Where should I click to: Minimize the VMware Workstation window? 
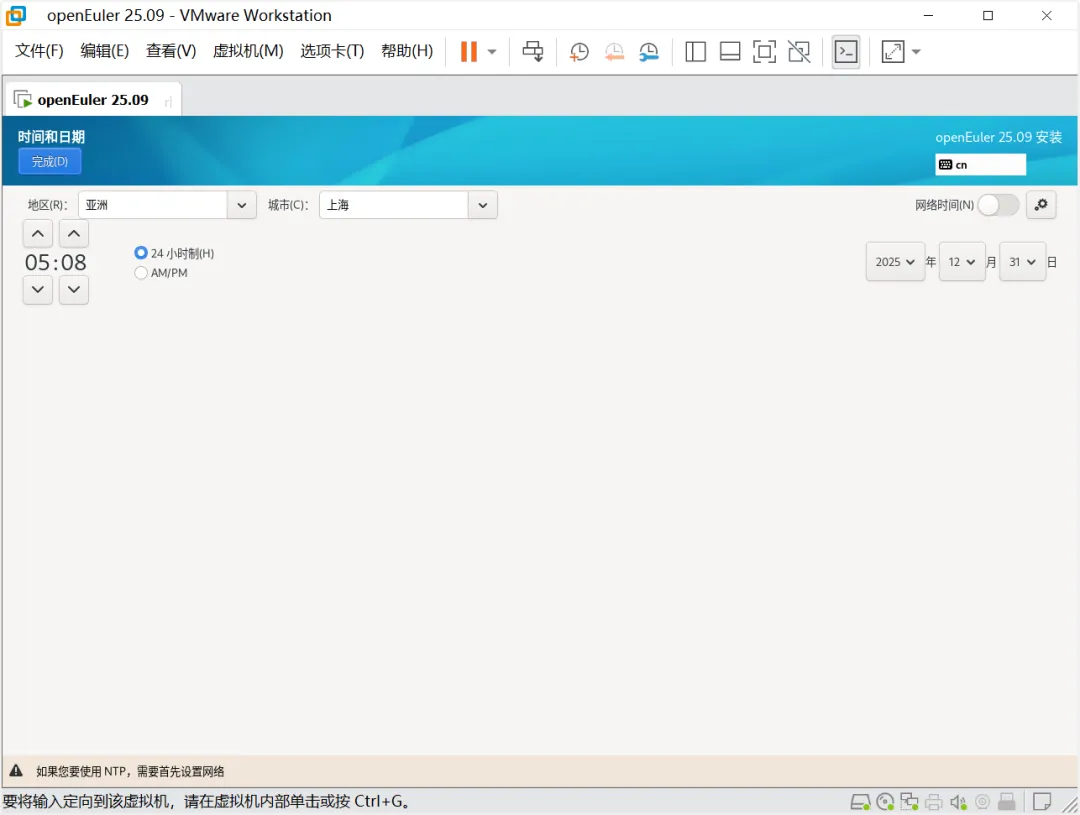point(929,15)
